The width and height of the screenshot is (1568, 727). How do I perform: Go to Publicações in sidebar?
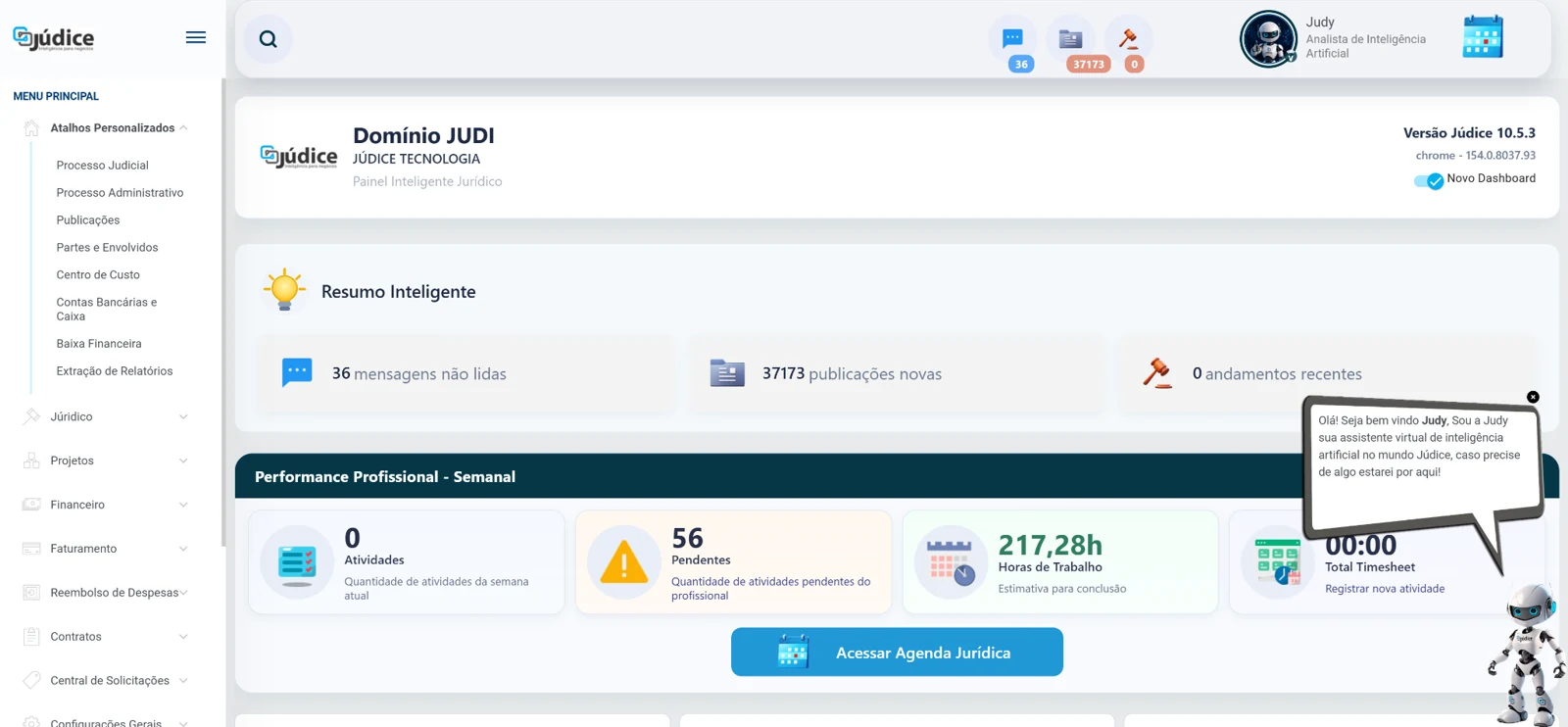[88, 220]
